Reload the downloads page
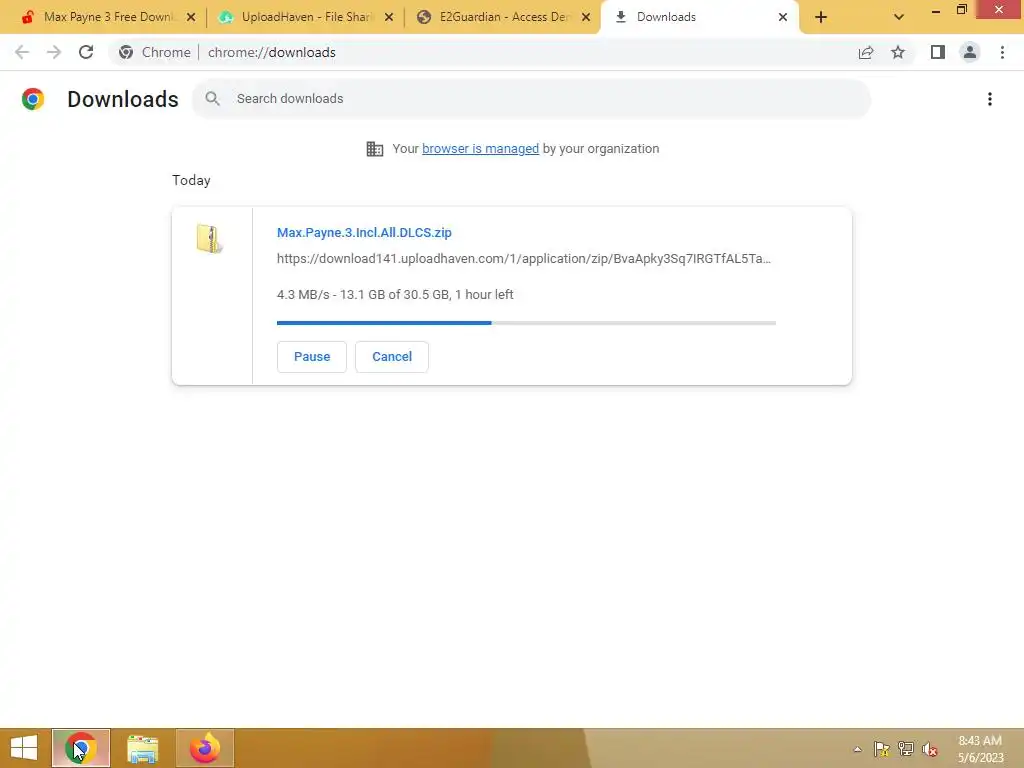This screenshot has width=1024, height=768. point(86,52)
